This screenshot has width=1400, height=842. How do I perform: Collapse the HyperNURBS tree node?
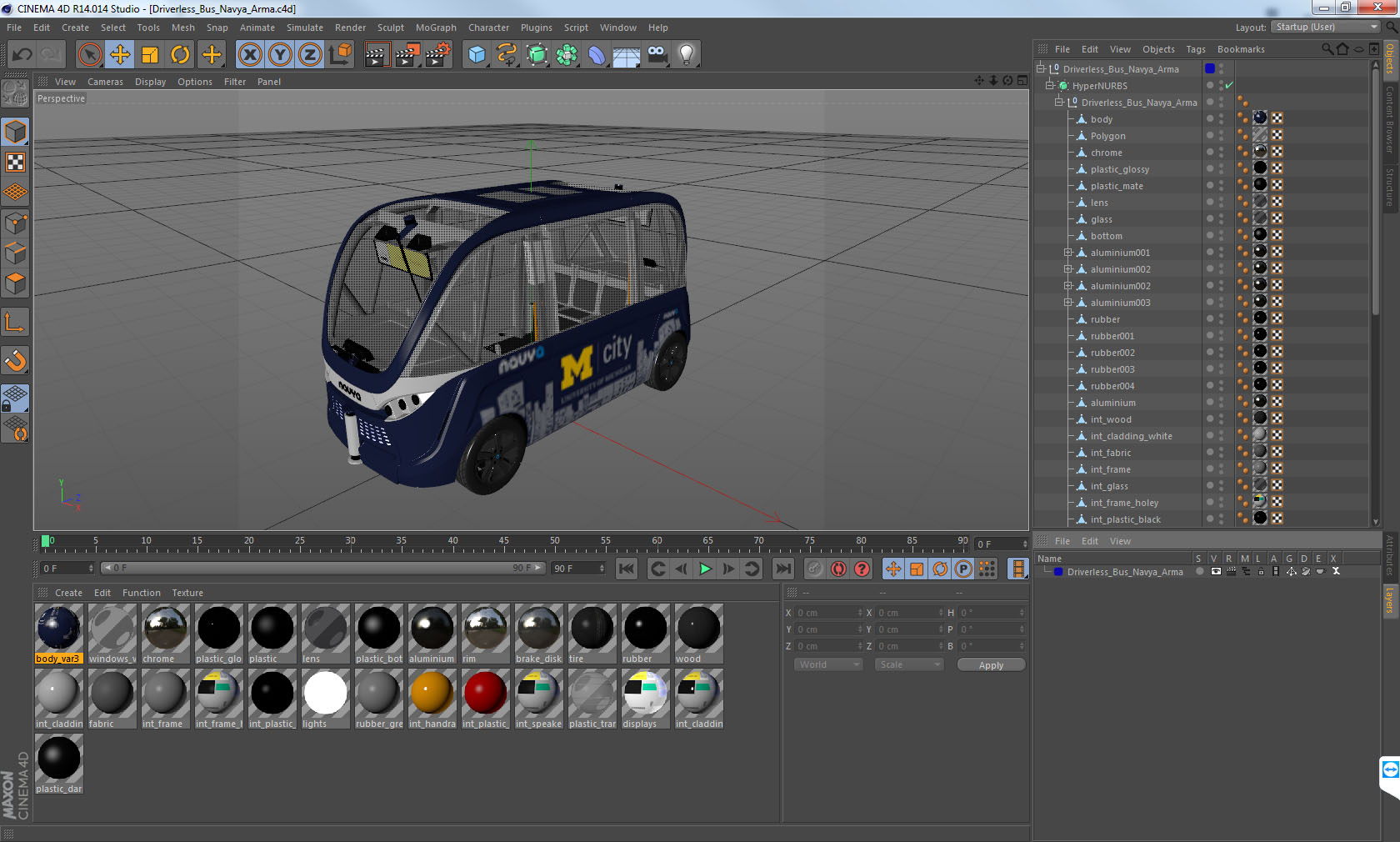(1050, 85)
